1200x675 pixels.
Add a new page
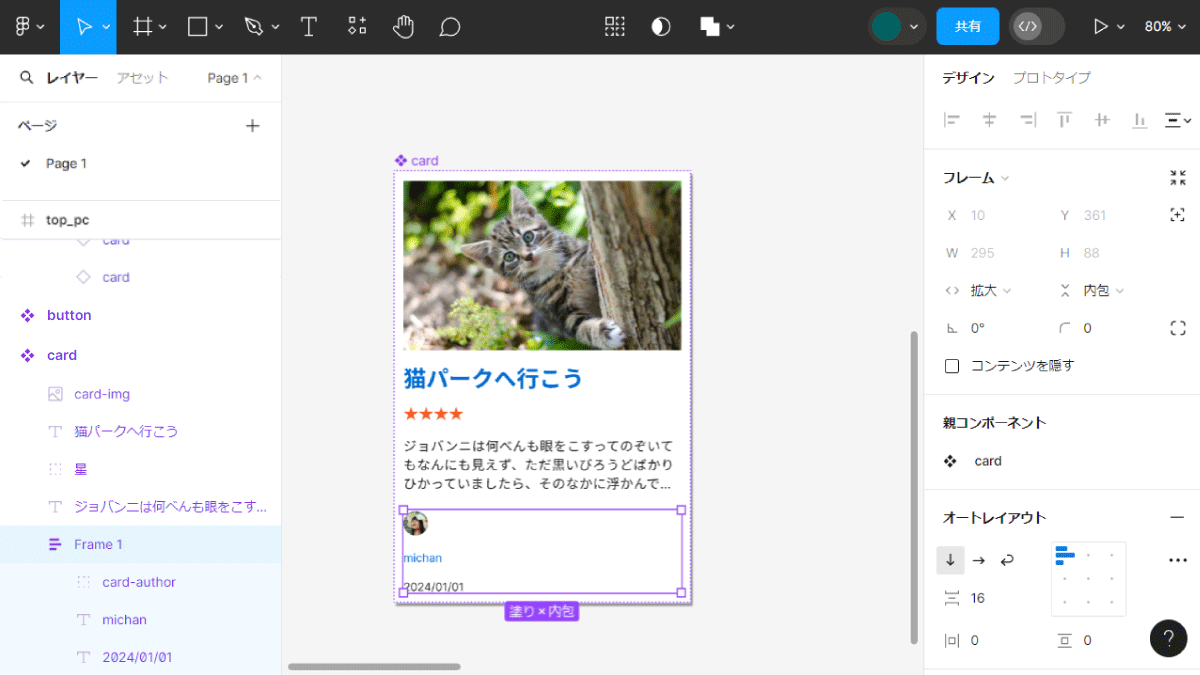(253, 125)
